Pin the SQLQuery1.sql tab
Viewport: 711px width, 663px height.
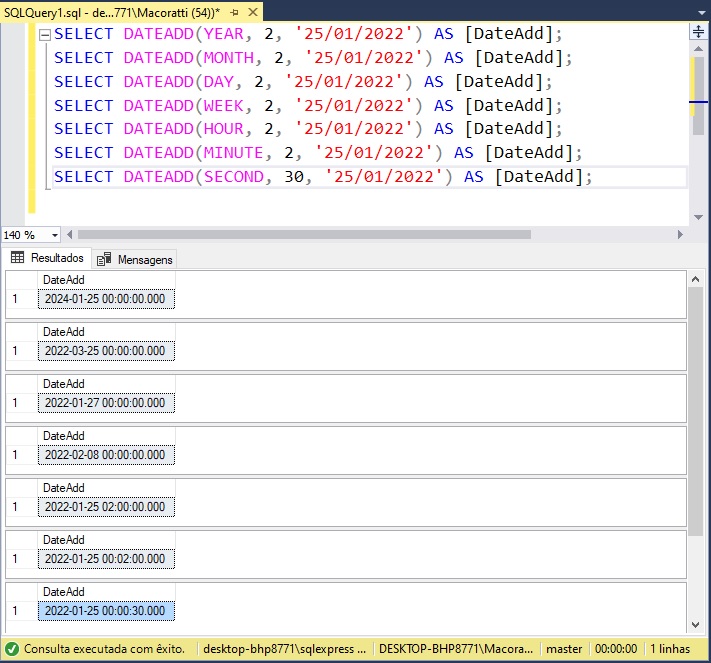pos(234,13)
